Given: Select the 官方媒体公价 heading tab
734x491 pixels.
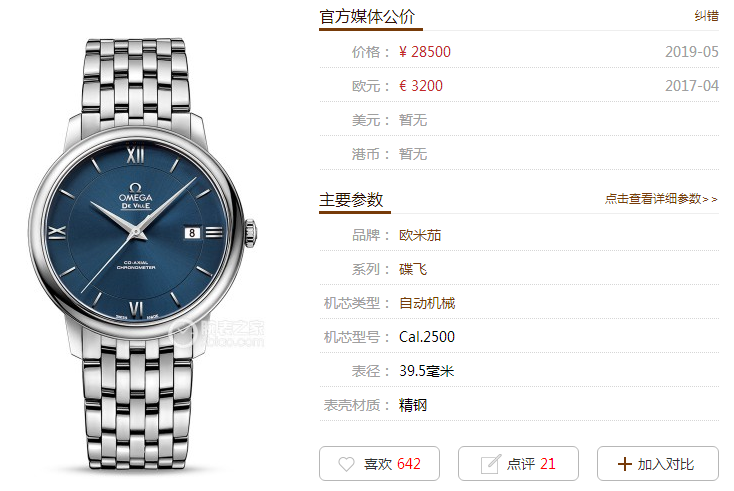Looking at the screenshot, I should click(367, 17).
